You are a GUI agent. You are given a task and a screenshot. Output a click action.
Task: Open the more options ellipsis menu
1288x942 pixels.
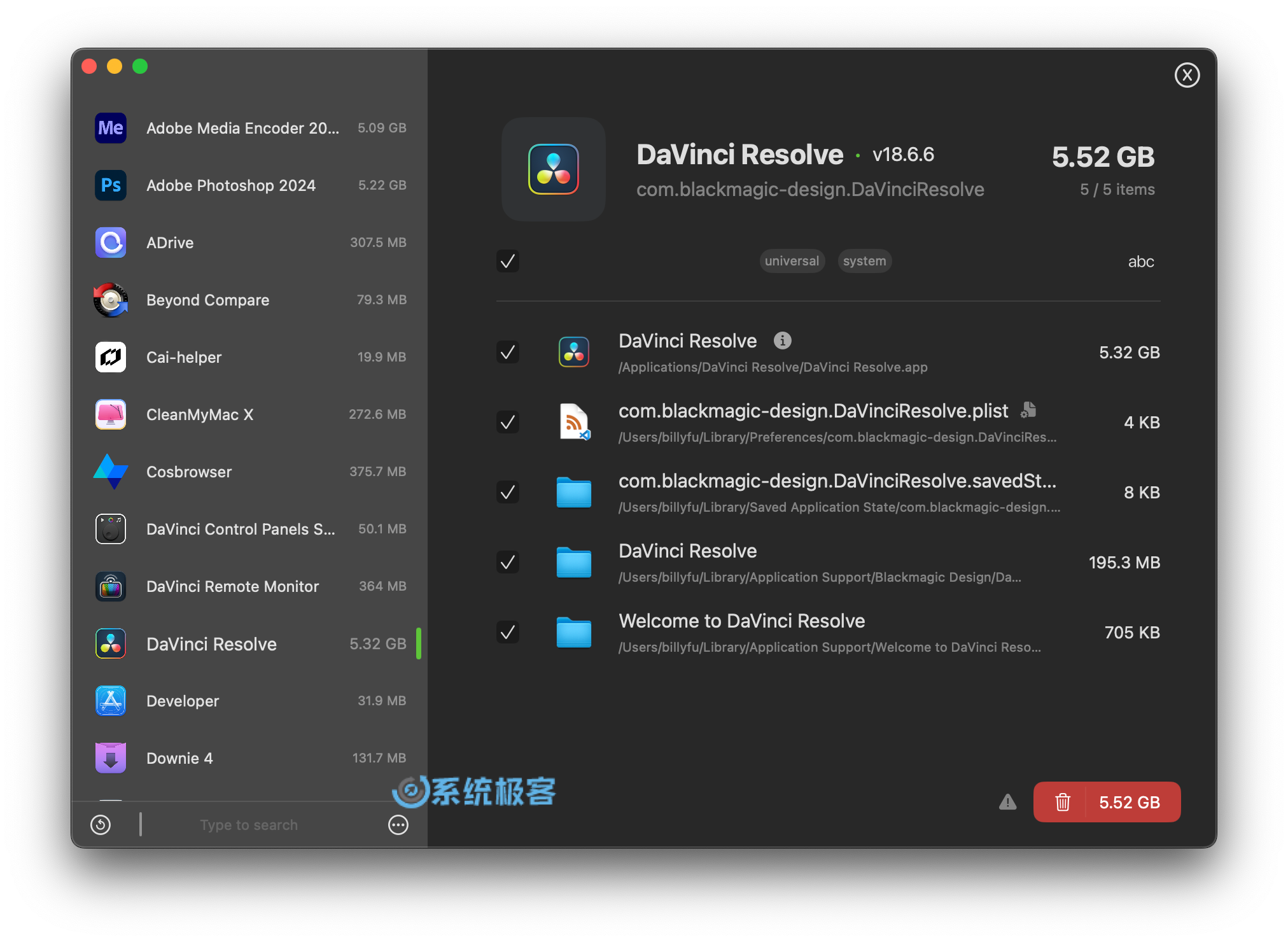tap(398, 825)
